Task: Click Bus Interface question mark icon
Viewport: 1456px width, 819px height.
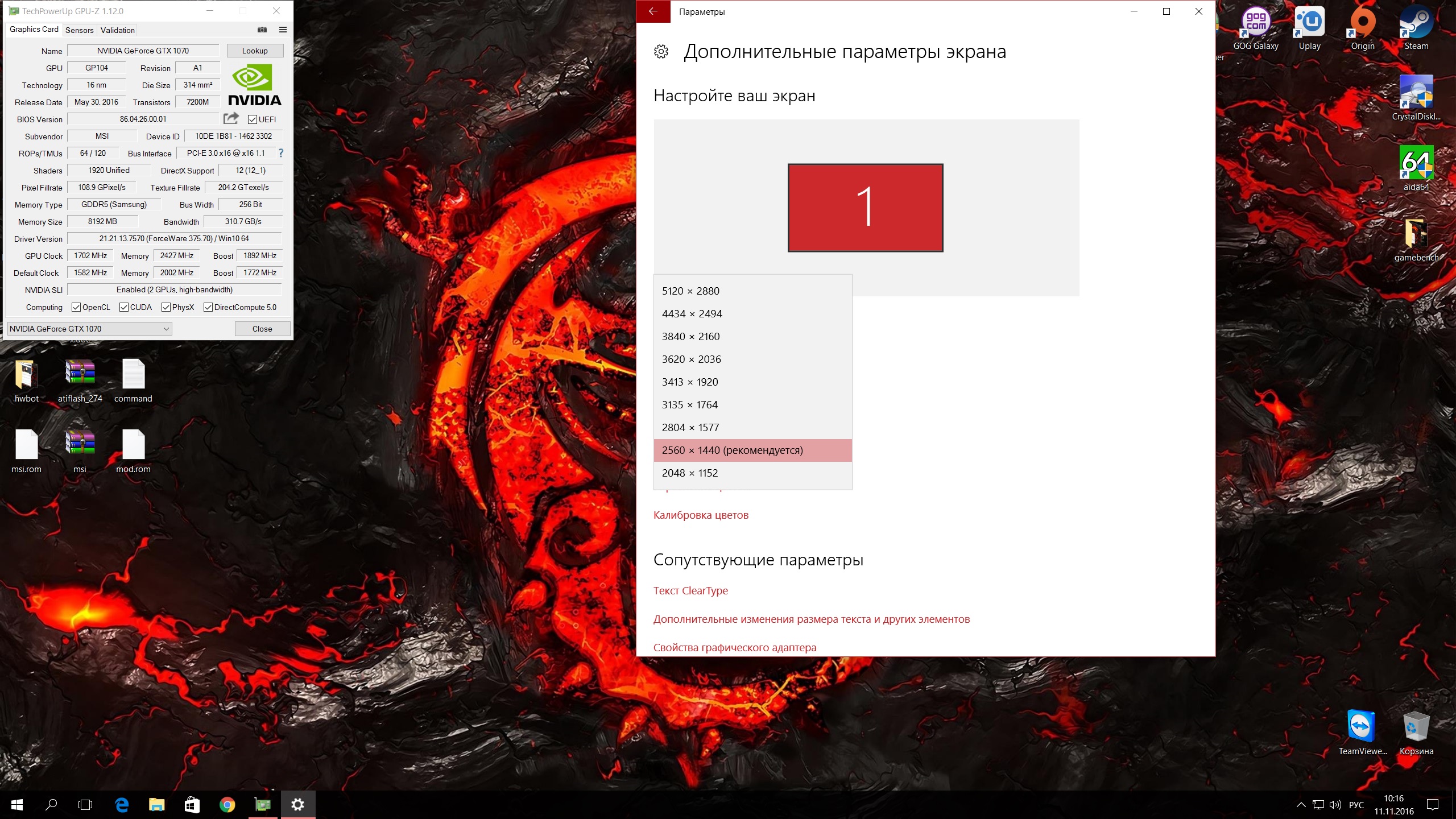Action: [280, 153]
